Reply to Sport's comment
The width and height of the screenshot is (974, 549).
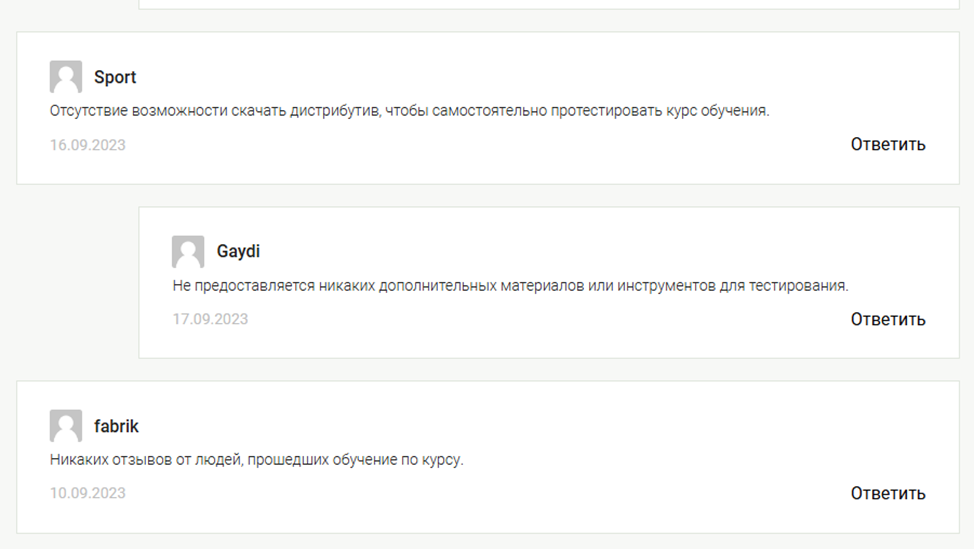coord(888,144)
